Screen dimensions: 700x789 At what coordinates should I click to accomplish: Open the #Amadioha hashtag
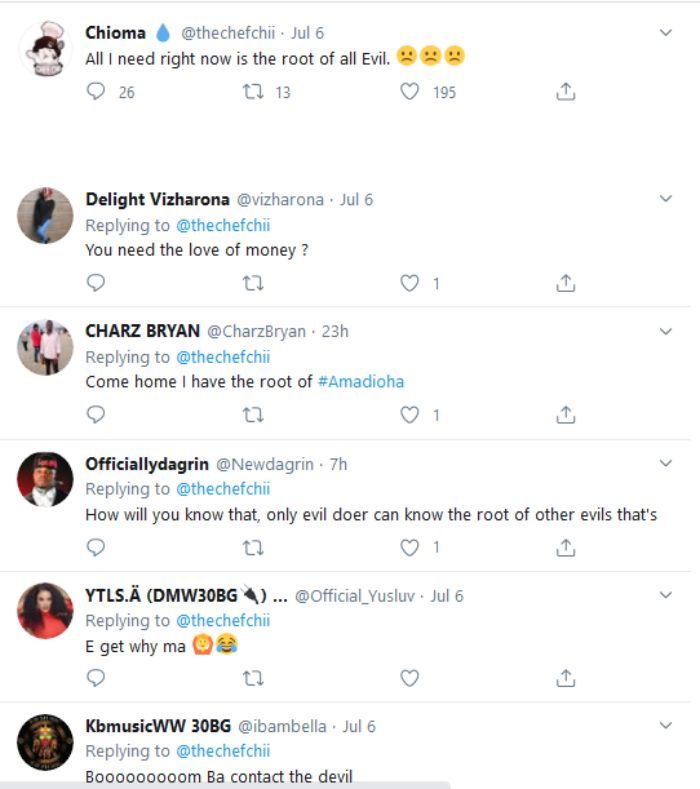click(x=360, y=382)
